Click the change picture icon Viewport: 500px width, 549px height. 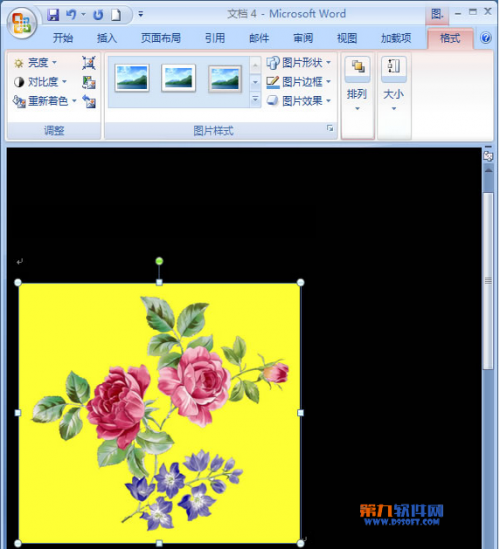(89, 82)
